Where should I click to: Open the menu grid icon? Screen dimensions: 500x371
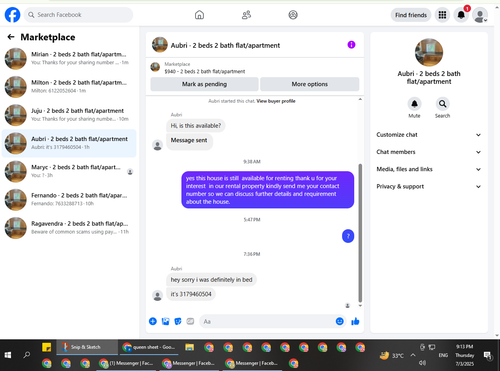tap(442, 15)
